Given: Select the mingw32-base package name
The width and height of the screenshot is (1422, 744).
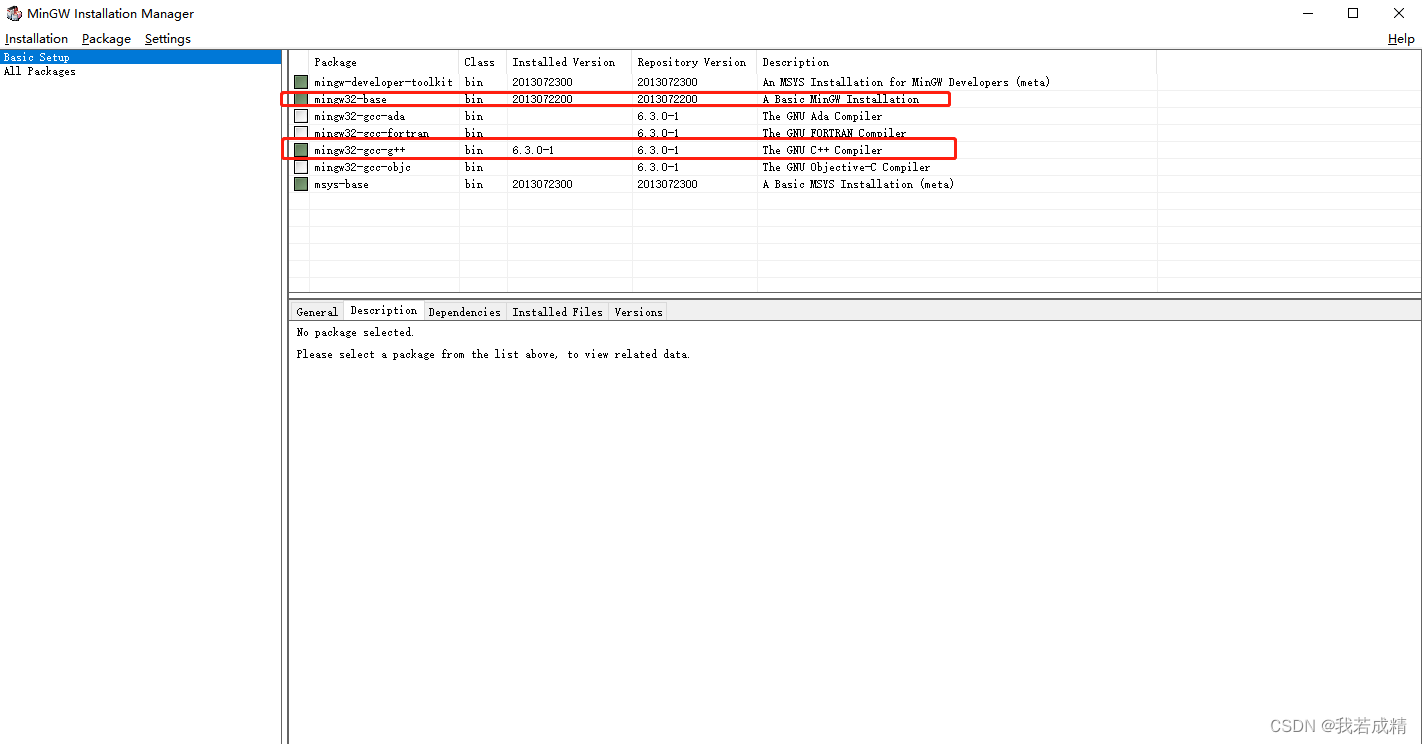Looking at the screenshot, I should [350, 99].
